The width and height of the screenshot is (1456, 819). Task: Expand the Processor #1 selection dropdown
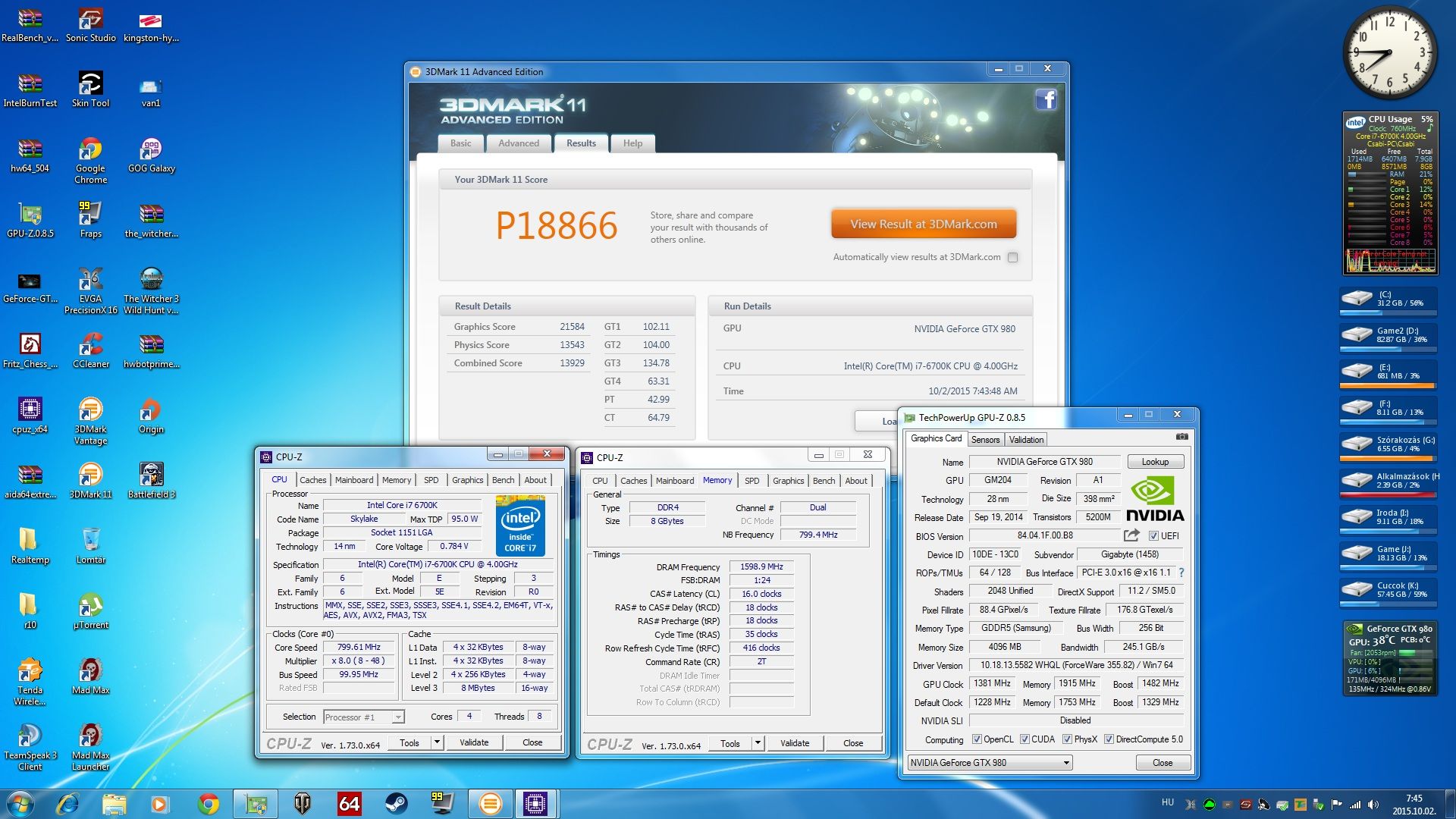point(398,717)
